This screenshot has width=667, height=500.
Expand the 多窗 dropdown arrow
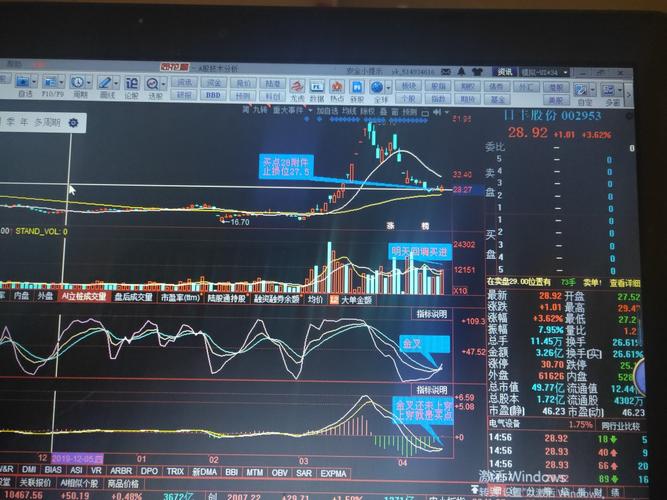[x=620, y=91]
